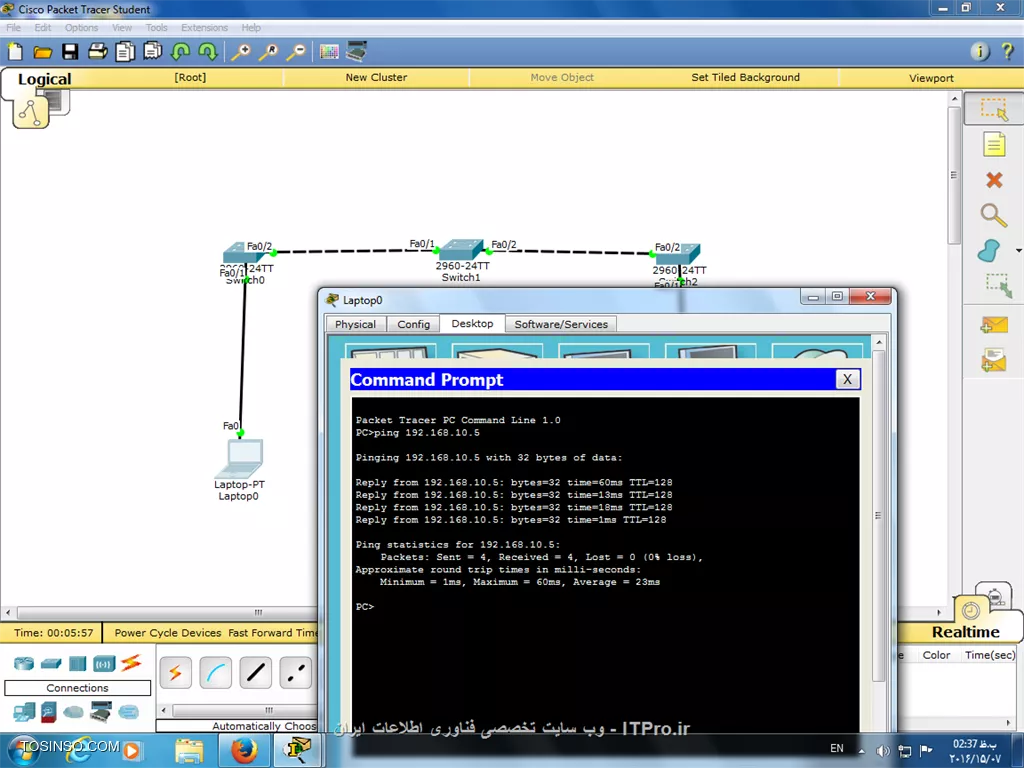Click the Command Prompt terminal area
Screen dimensions: 1024x768
point(605,564)
